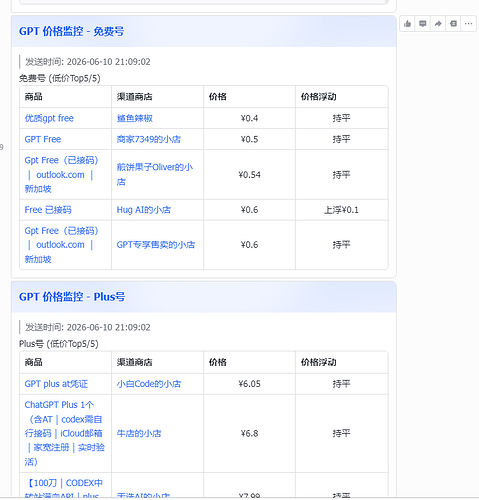
Task: Open the GPT plus at凭证 product link
Action: point(56,384)
